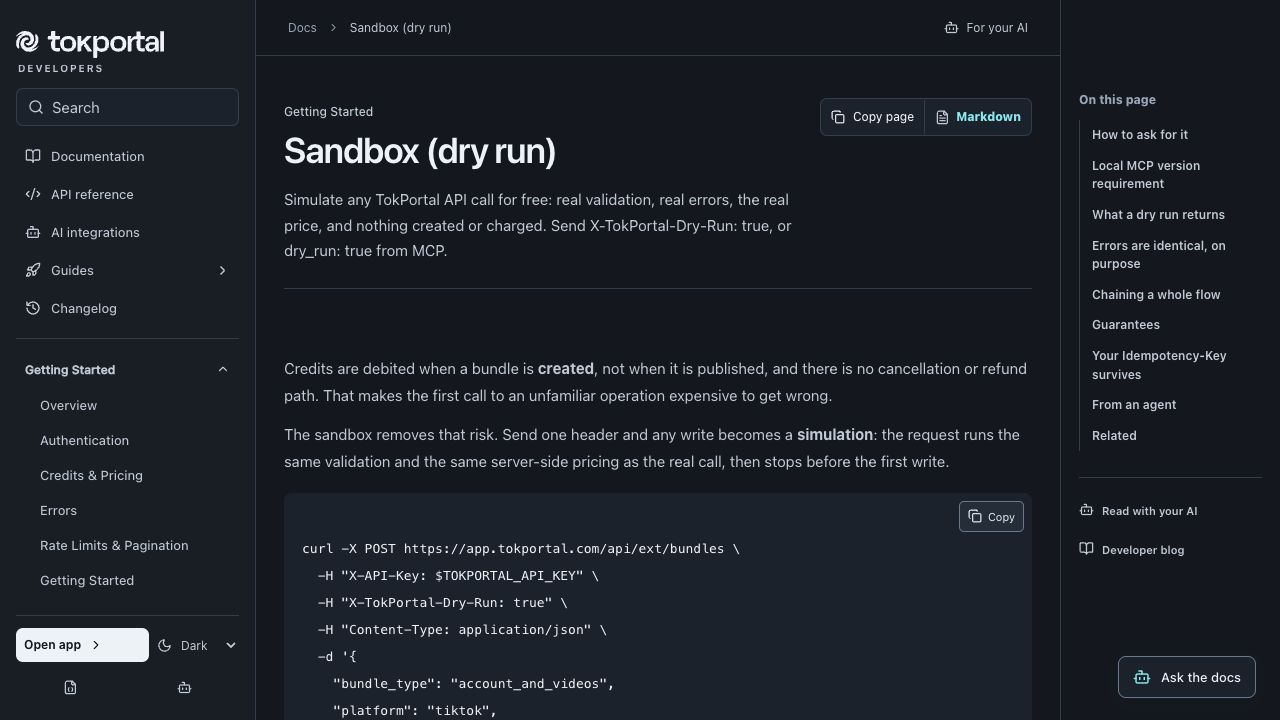
Task: Click the rocket icon beside Guides
Action: click(x=33, y=270)
